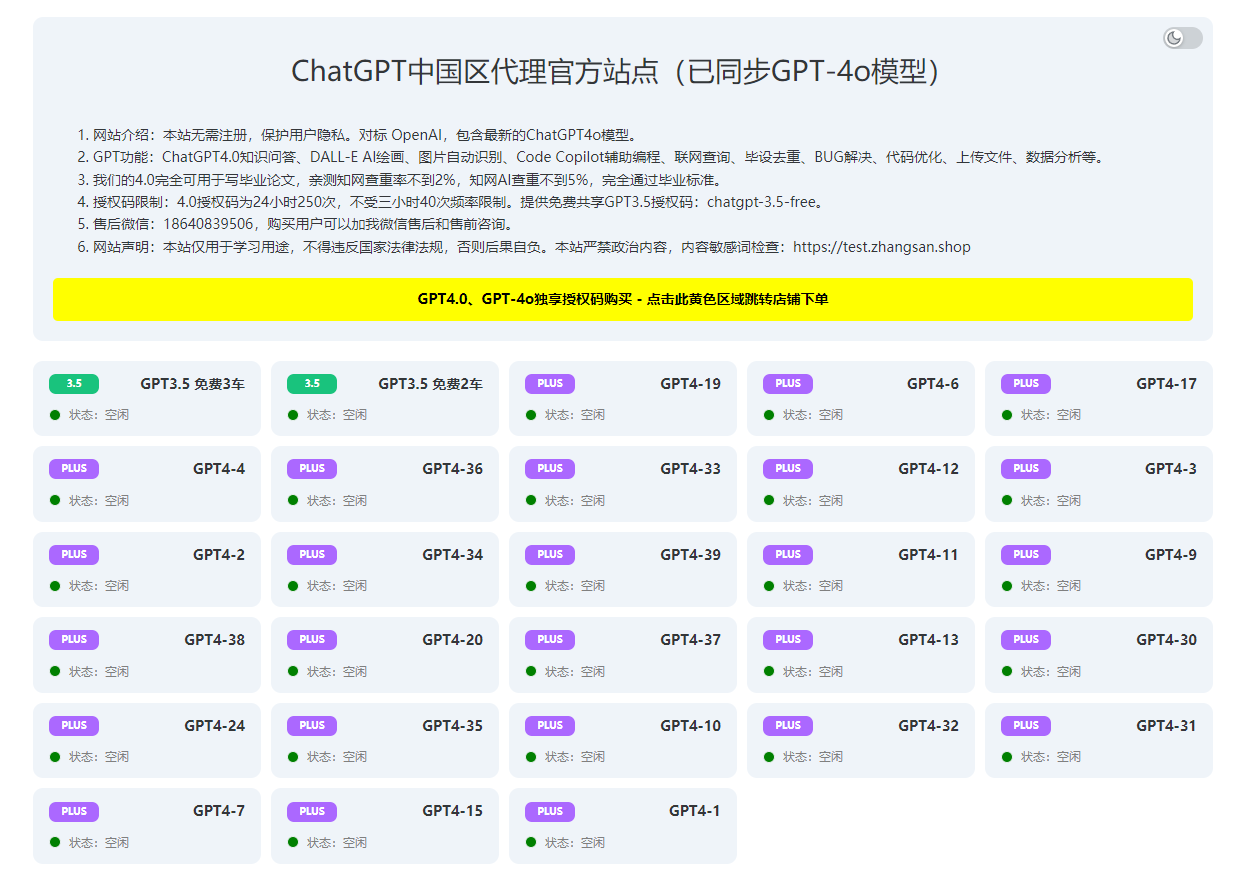
Task: Click the PLUS badge on GPT4-4
Action: [x=74, y=468]
